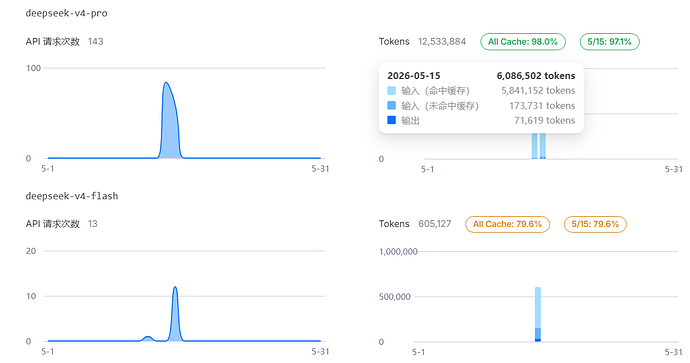Click the tooltip date 2026-05-15
The width and height of the screenshot is (690, 363).
(414, 76)
